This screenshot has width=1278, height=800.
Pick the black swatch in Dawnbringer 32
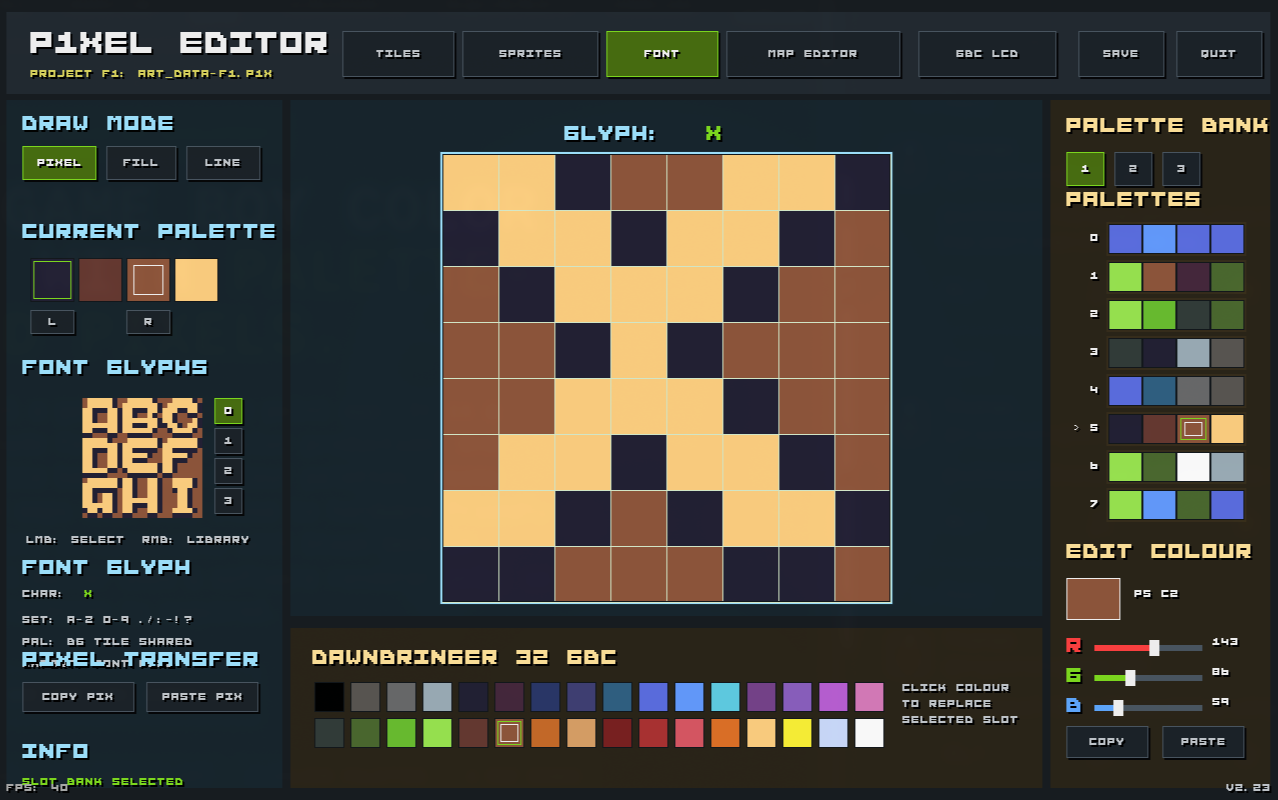coord(329,697)
